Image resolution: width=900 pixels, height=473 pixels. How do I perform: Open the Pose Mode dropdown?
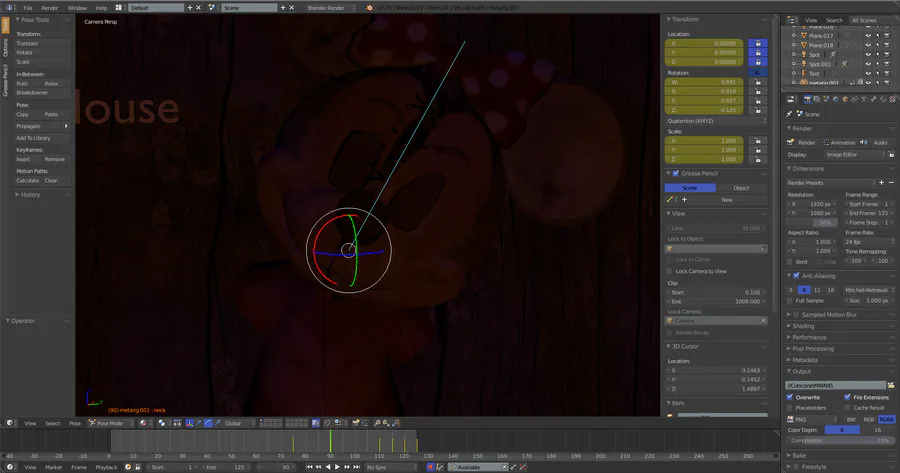(111, 423)
